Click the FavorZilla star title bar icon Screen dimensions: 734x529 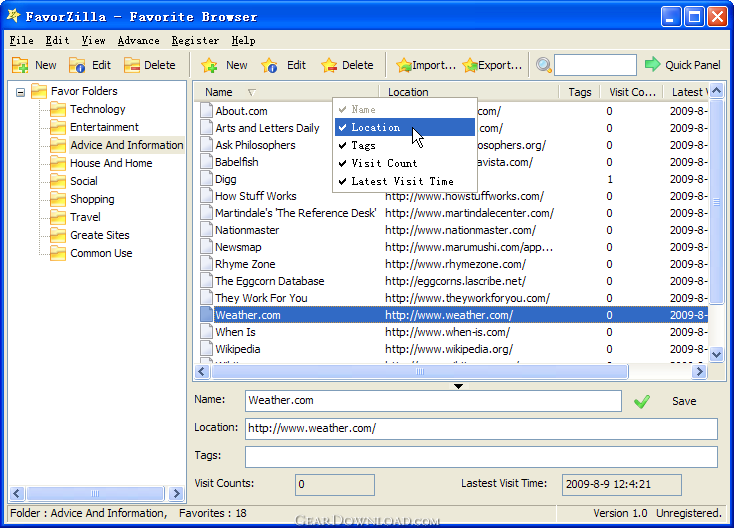14,15
